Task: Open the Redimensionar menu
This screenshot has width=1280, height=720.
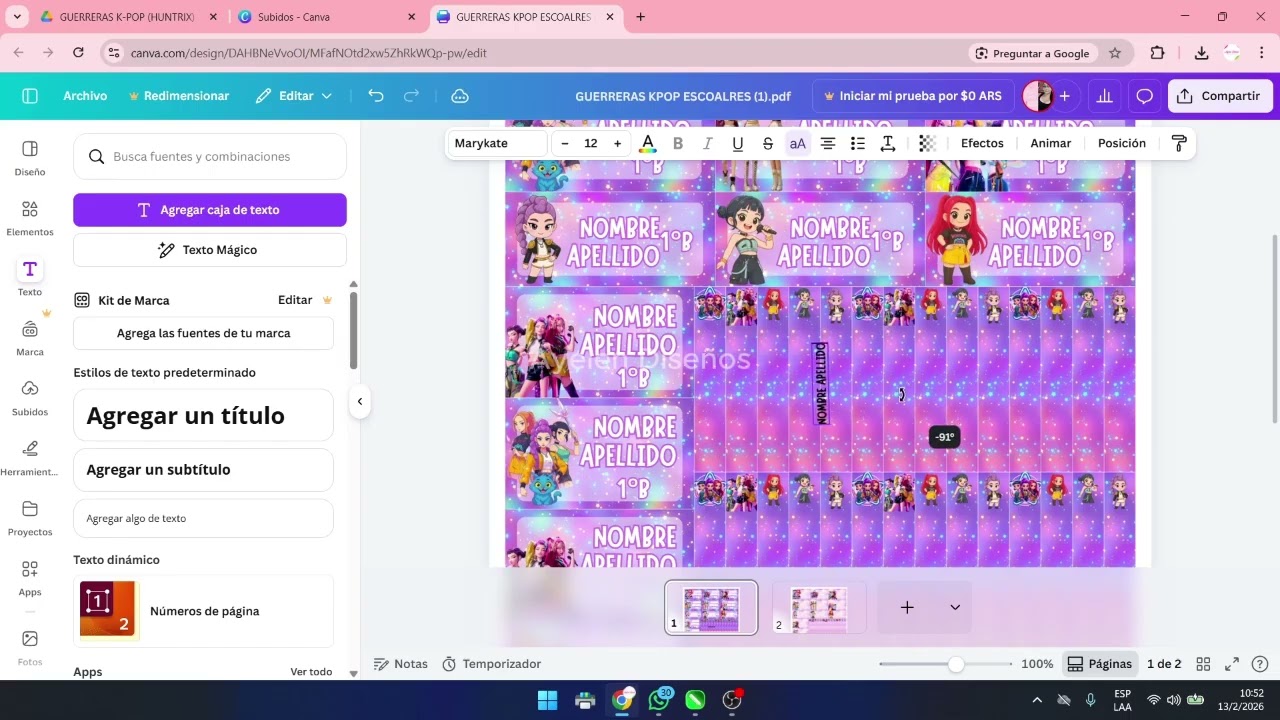Action: (x=179, y=96)
